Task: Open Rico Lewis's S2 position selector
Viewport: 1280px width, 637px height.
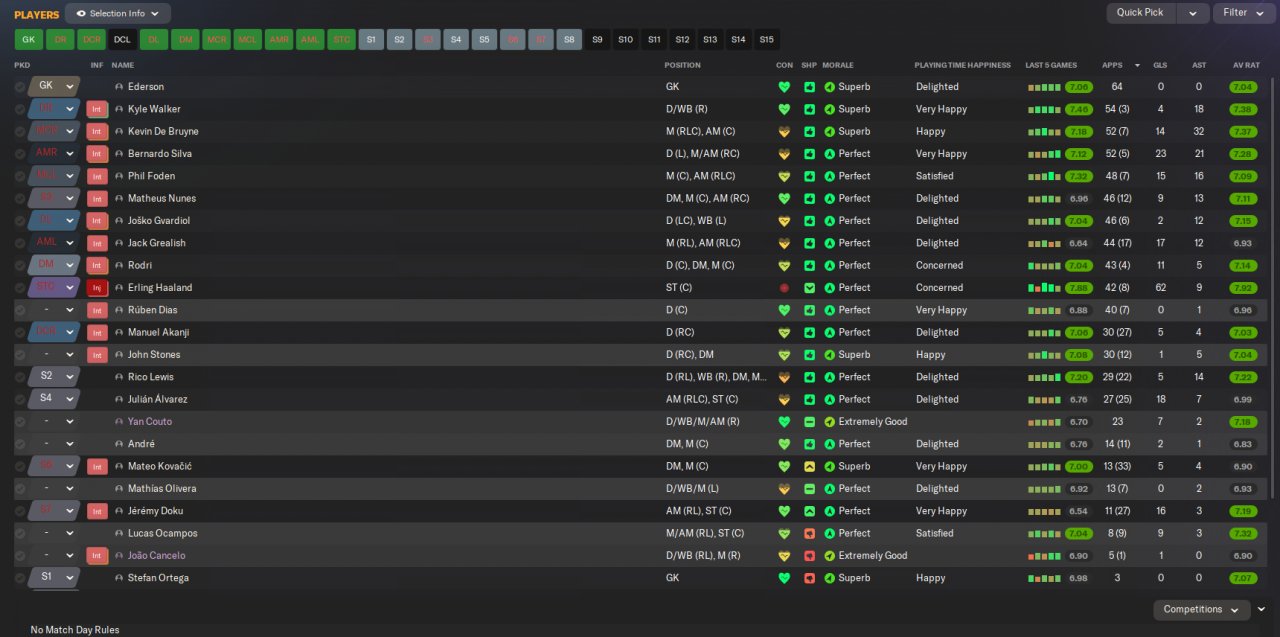Action: pos(54,377)
